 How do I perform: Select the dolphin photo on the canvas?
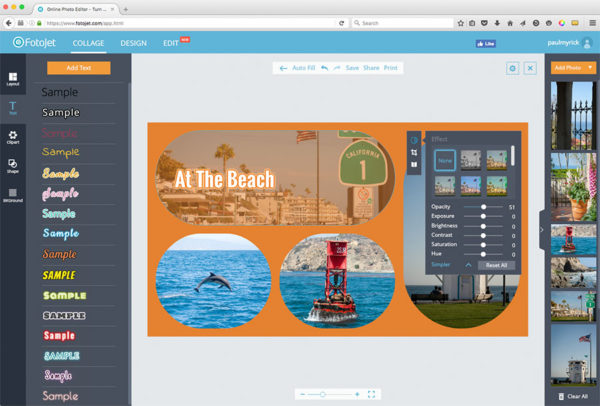tap(213, 281)
